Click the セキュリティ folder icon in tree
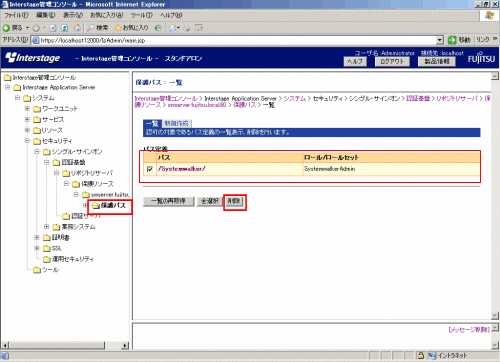This screenshot has height=362, width=500. (x=37, y=141)
